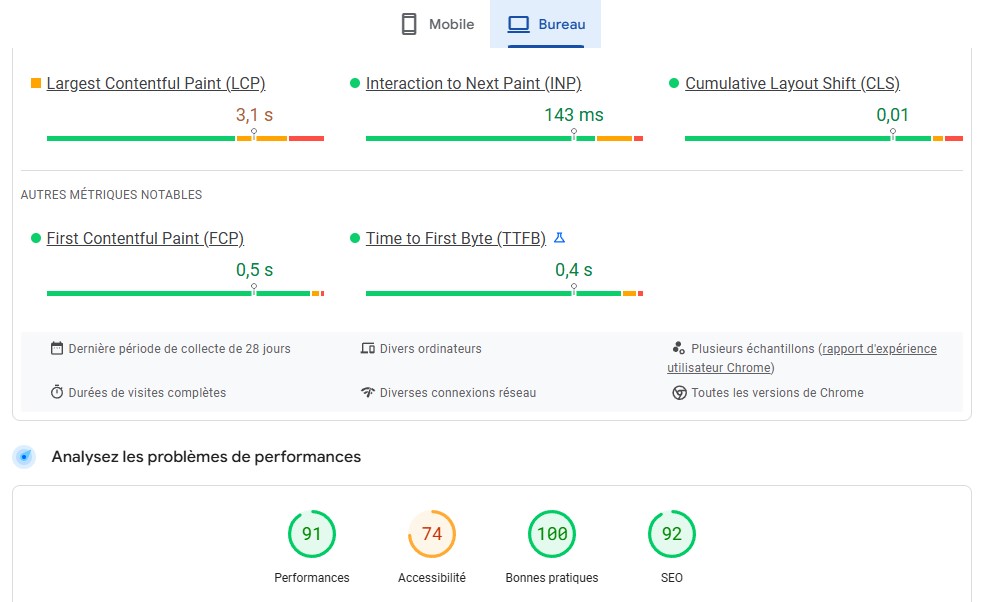Select the Accessibilité score gauge 74
This screenshot has height=602, width=982.
(432, 534)
